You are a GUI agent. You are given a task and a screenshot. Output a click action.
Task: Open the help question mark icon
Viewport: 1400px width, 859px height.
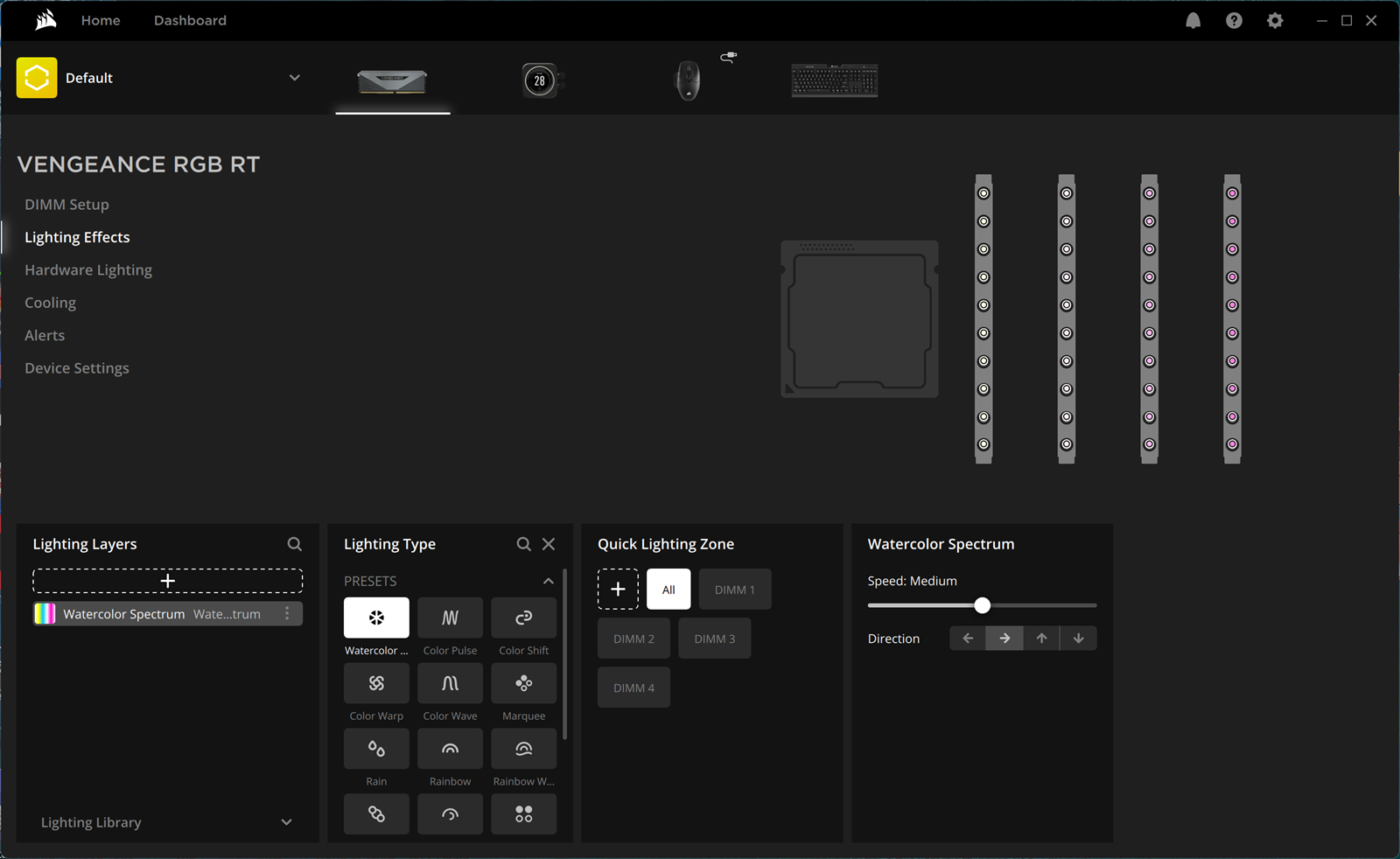pyautogui.click(x=1234, y=20)
